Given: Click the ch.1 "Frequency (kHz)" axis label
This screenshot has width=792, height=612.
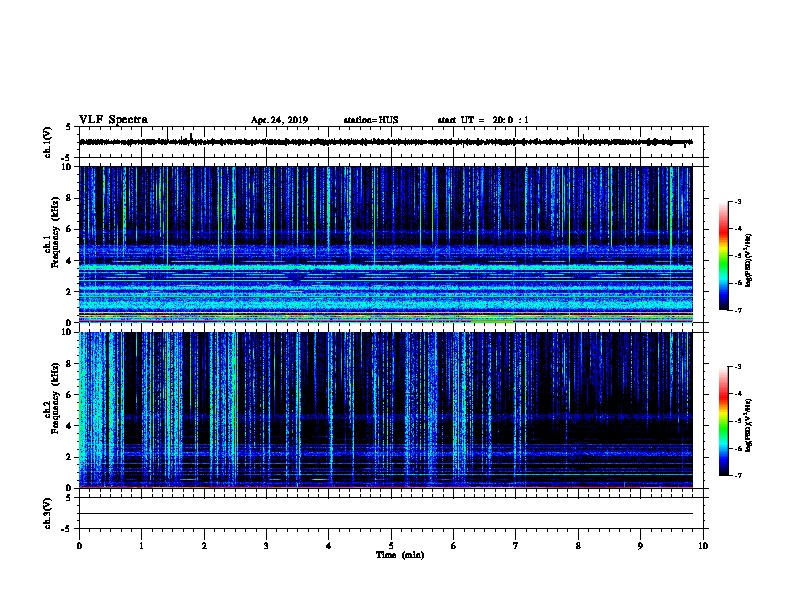Looking at the screenshot, I should [56, 233].
